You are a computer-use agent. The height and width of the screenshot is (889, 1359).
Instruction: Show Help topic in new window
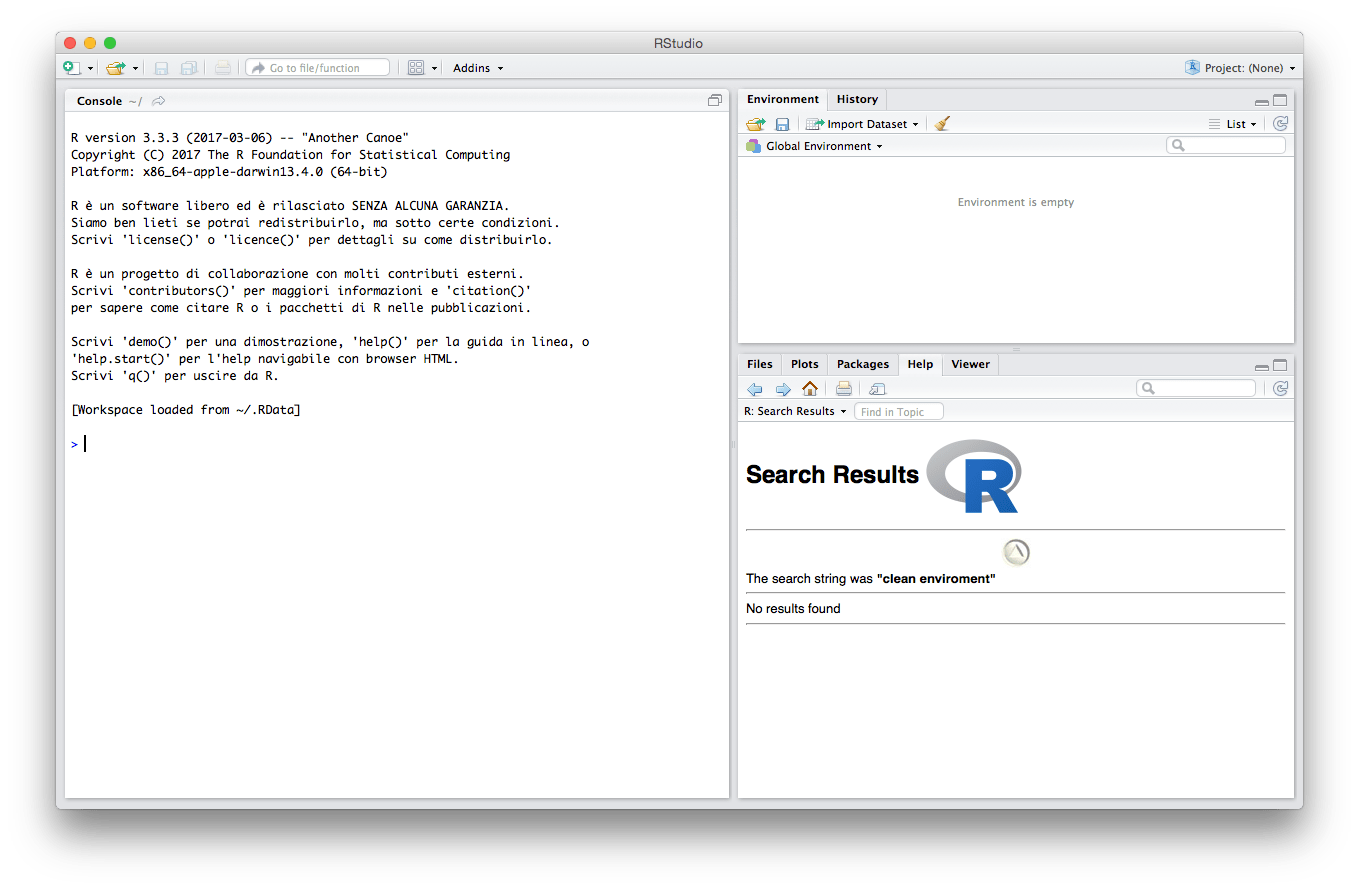coord(877,389)
